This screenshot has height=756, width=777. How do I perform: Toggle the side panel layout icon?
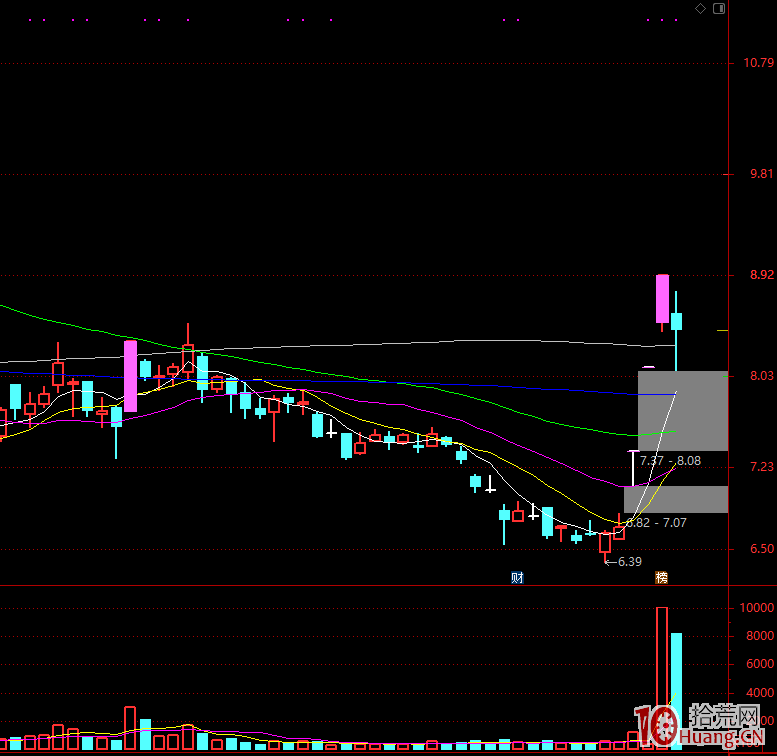(x=719, y=8)
